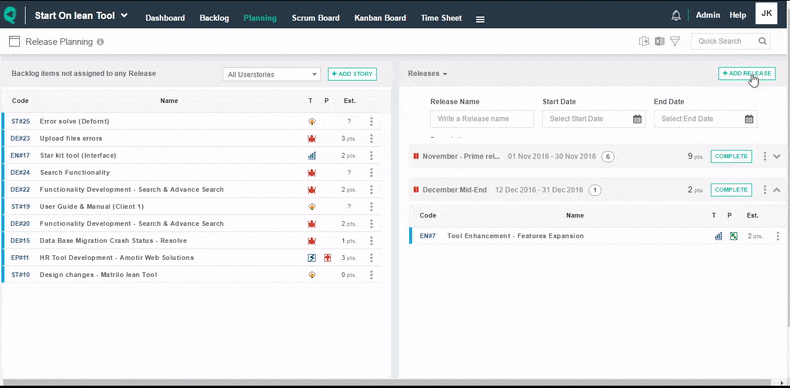
Task: Open the Time Sheet tab
Action: pyautogui.click(x=441, y=18)
